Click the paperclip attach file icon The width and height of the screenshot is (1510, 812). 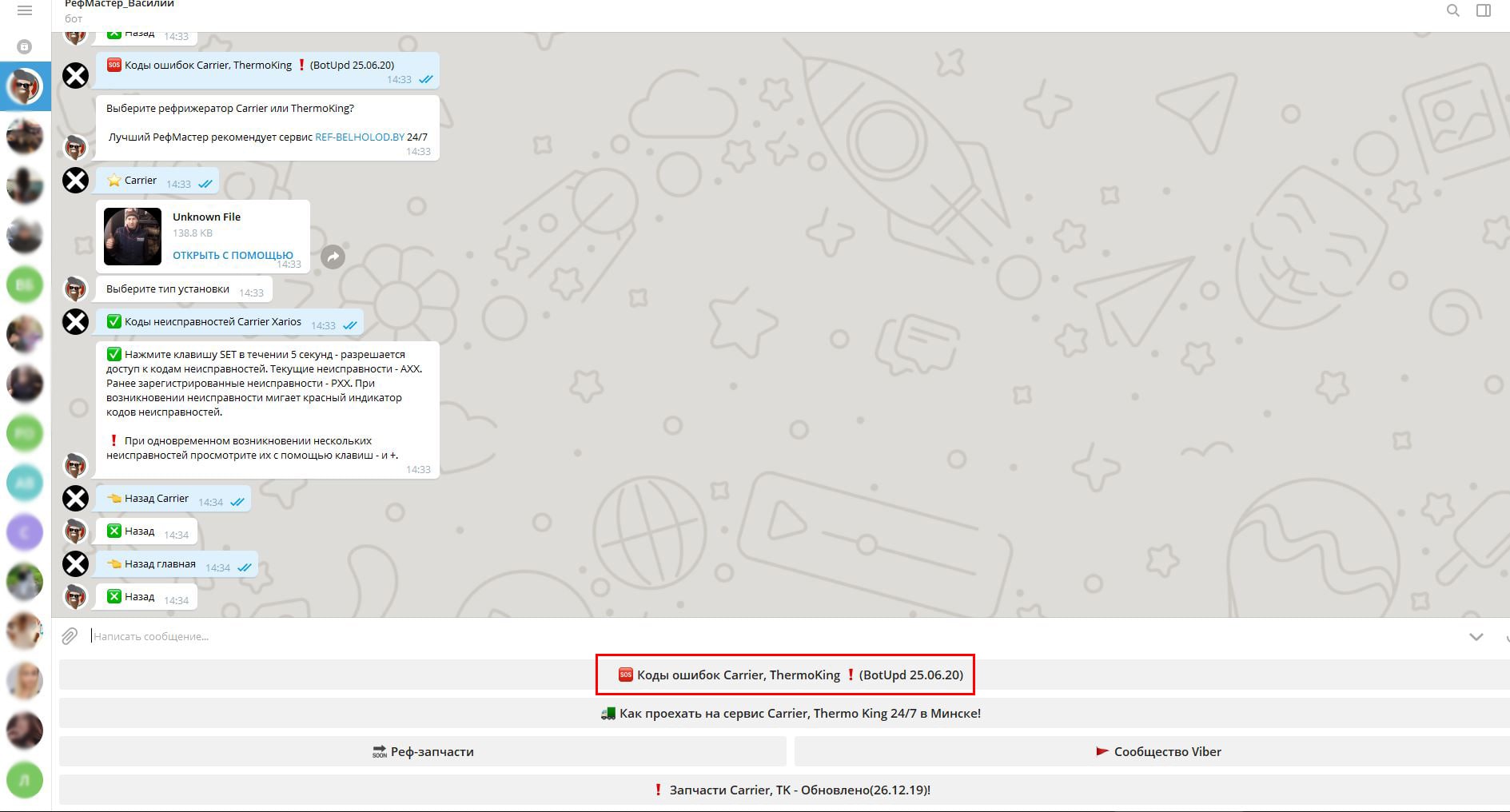(x=70, y=636)
